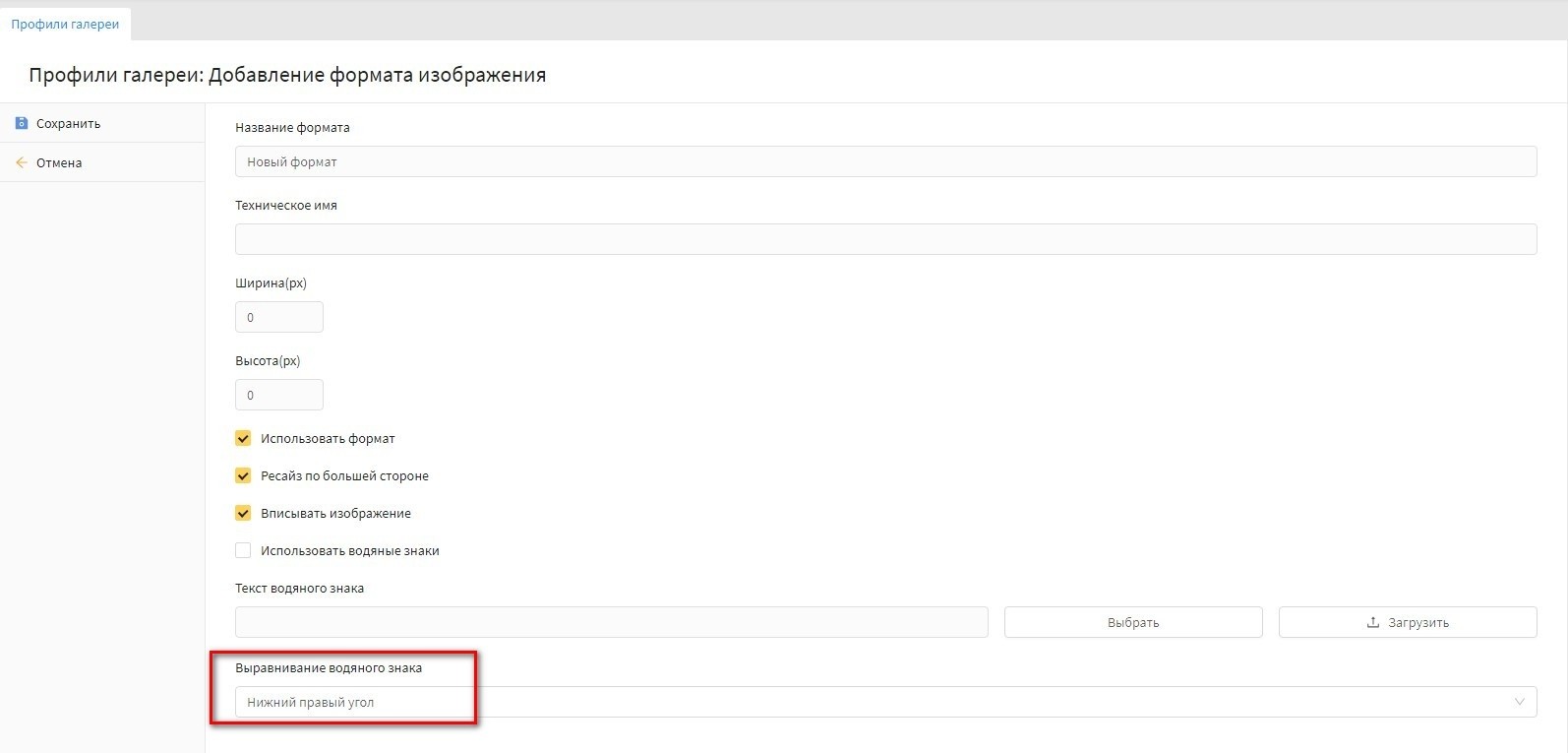
Task: Click the orange back-arrow Cancel icon
Action: point(22,162)
